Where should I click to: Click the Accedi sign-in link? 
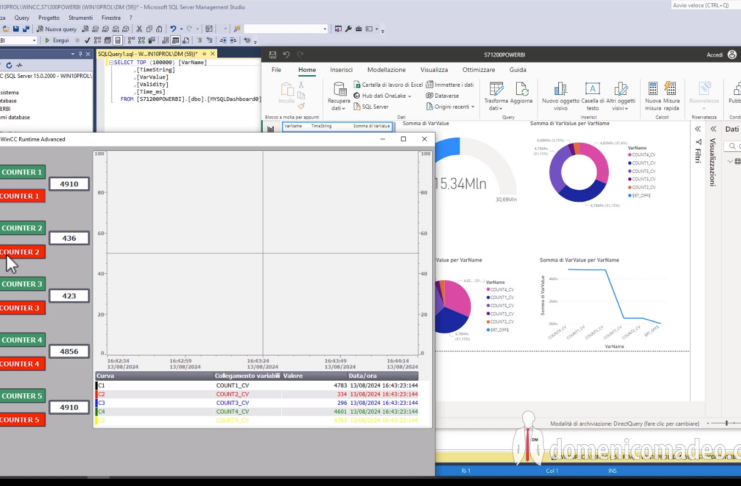[x=715, y=55]
